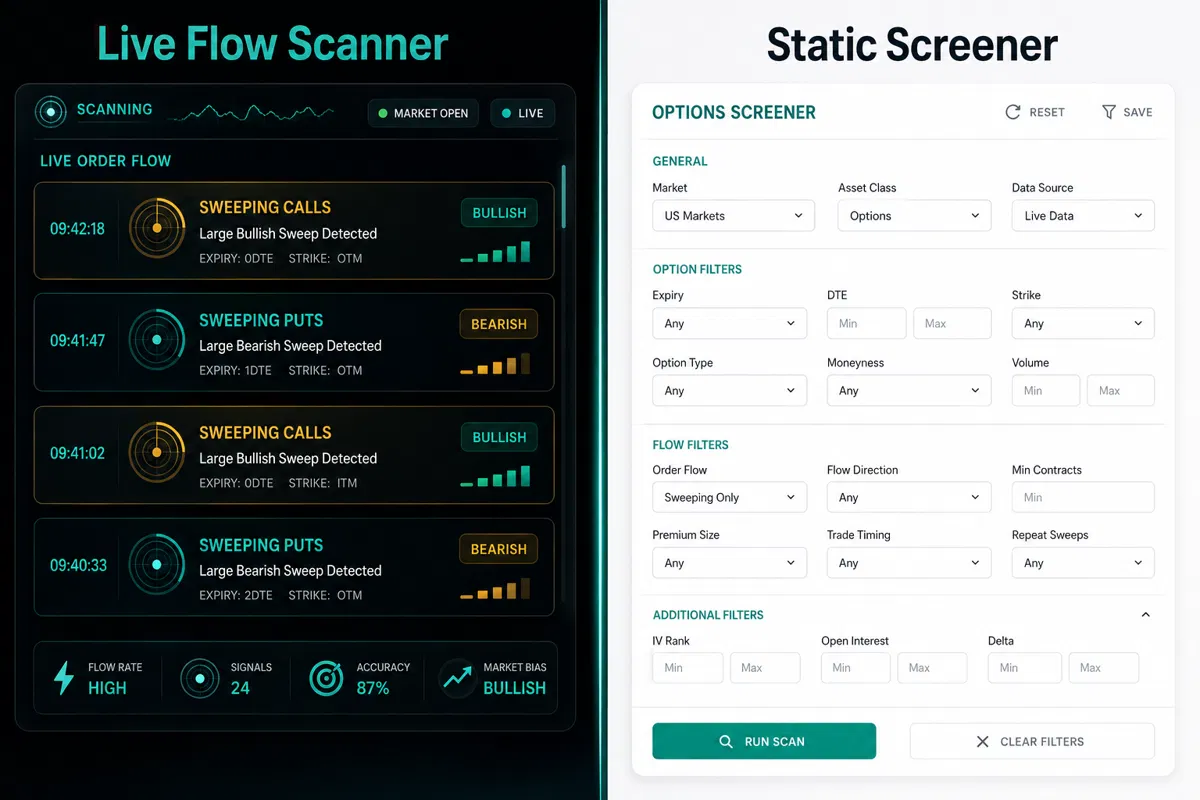Click the live order flow scrollbar thumb

coord(564,196)
